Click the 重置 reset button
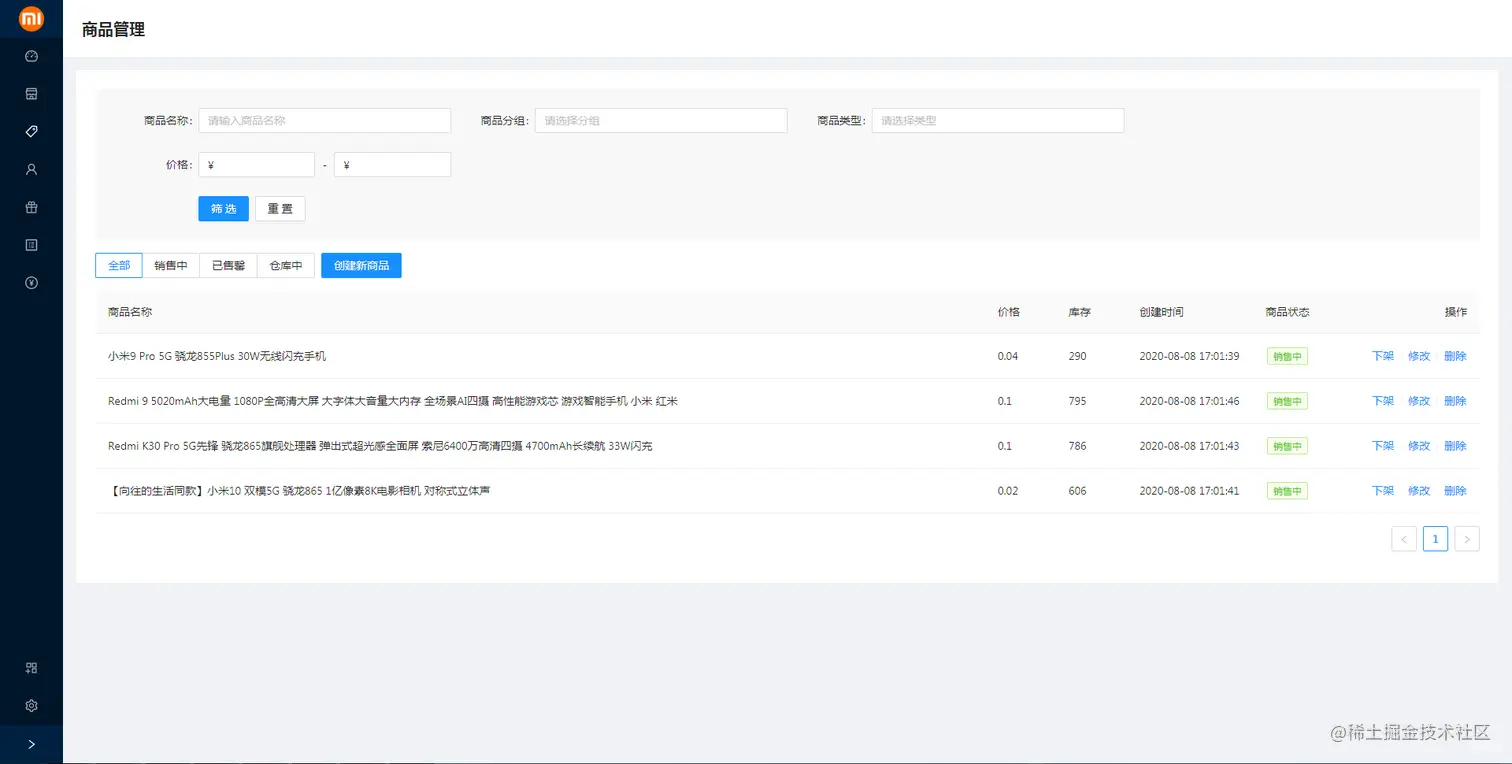1512x764 pixels. click(280, 209)
